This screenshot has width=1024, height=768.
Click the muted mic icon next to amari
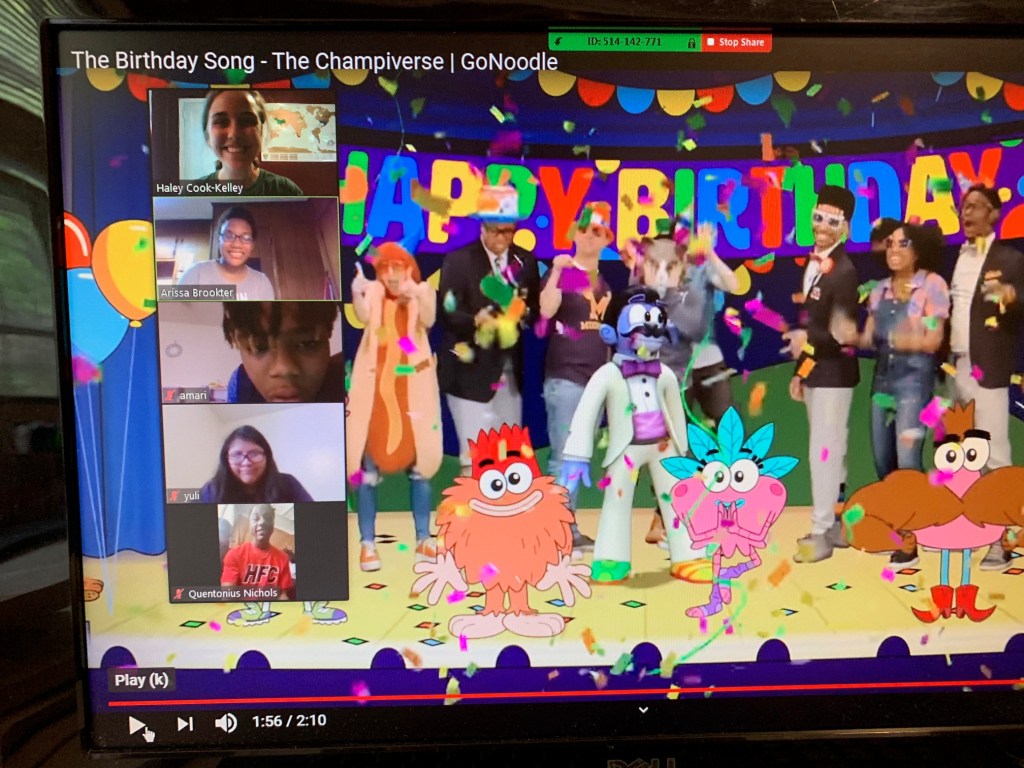[x=172, y=397]
